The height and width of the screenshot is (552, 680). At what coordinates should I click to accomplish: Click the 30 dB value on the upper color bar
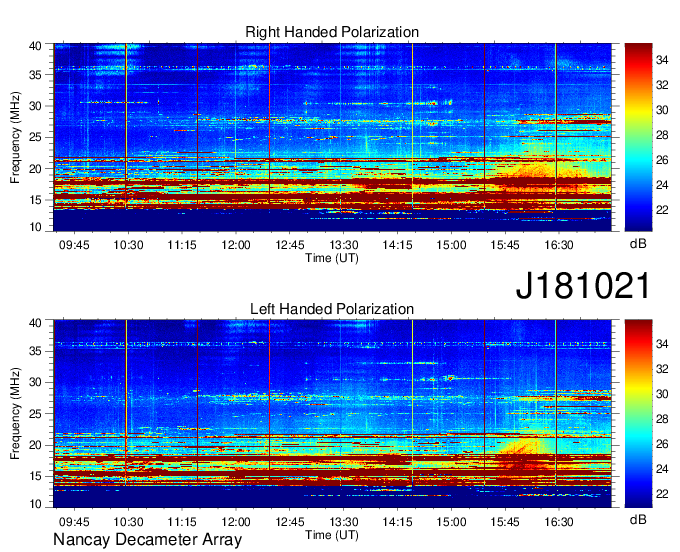[662, 110]
